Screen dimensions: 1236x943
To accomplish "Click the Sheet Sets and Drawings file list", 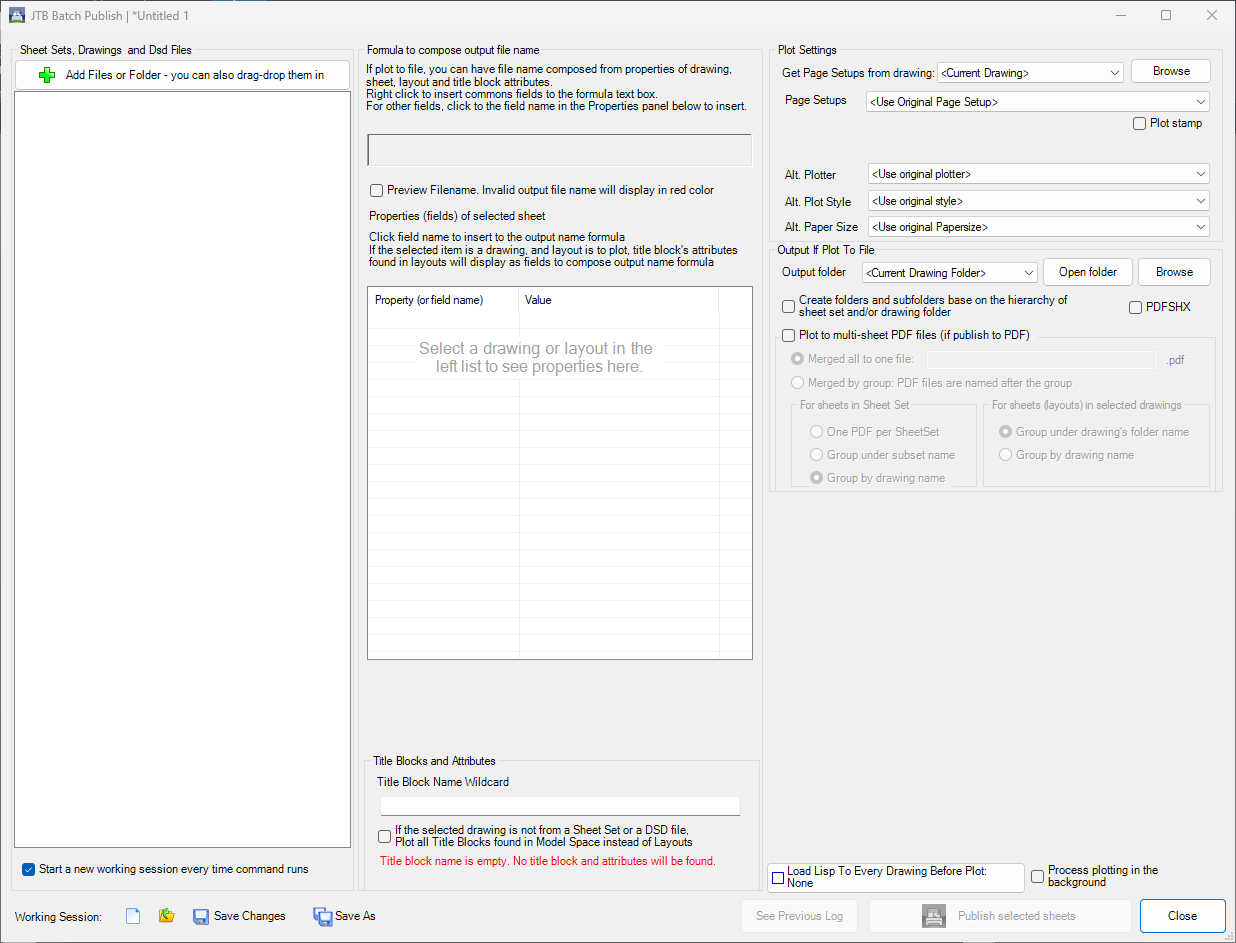I will (x=182, y=469).
